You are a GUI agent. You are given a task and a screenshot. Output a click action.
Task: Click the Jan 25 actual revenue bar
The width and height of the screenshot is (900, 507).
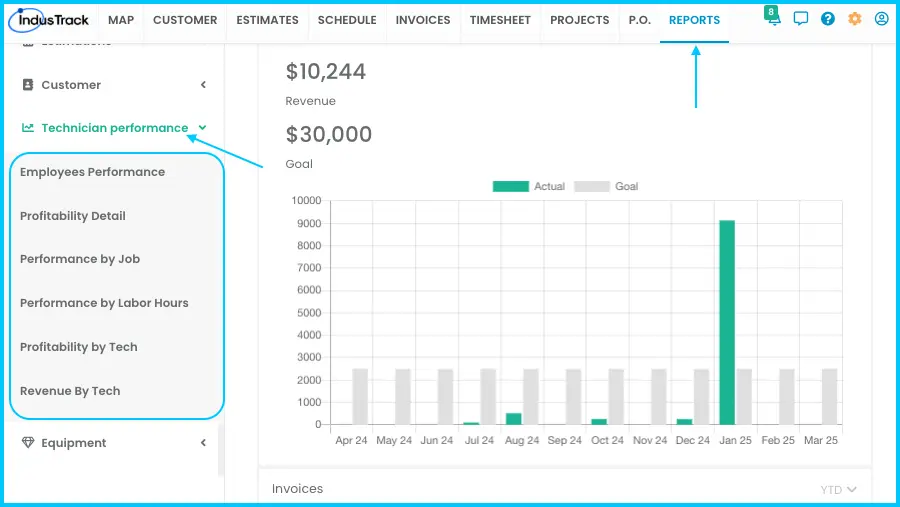pyautogui.click(x=727, y=322)
